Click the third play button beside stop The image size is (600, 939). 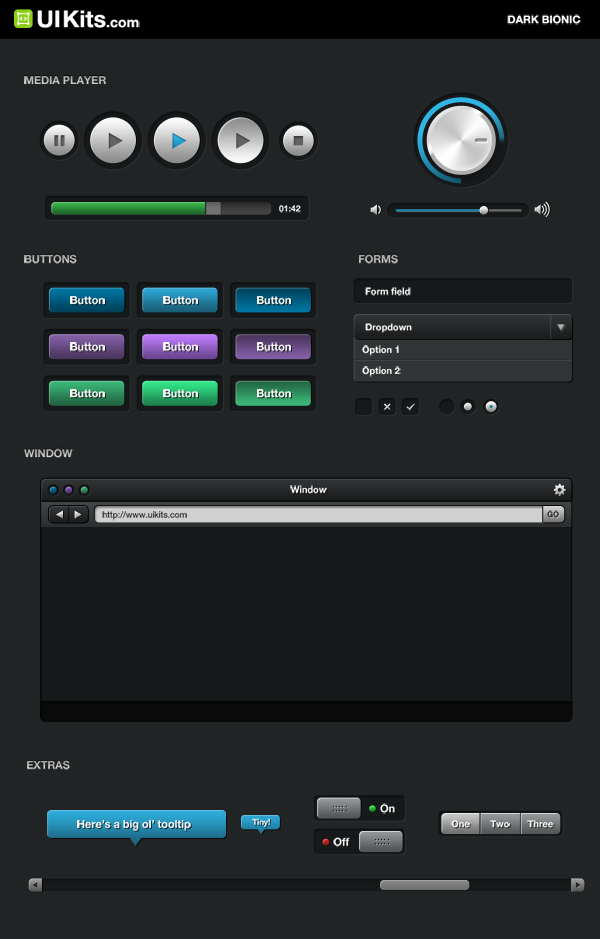click(241, 141)
